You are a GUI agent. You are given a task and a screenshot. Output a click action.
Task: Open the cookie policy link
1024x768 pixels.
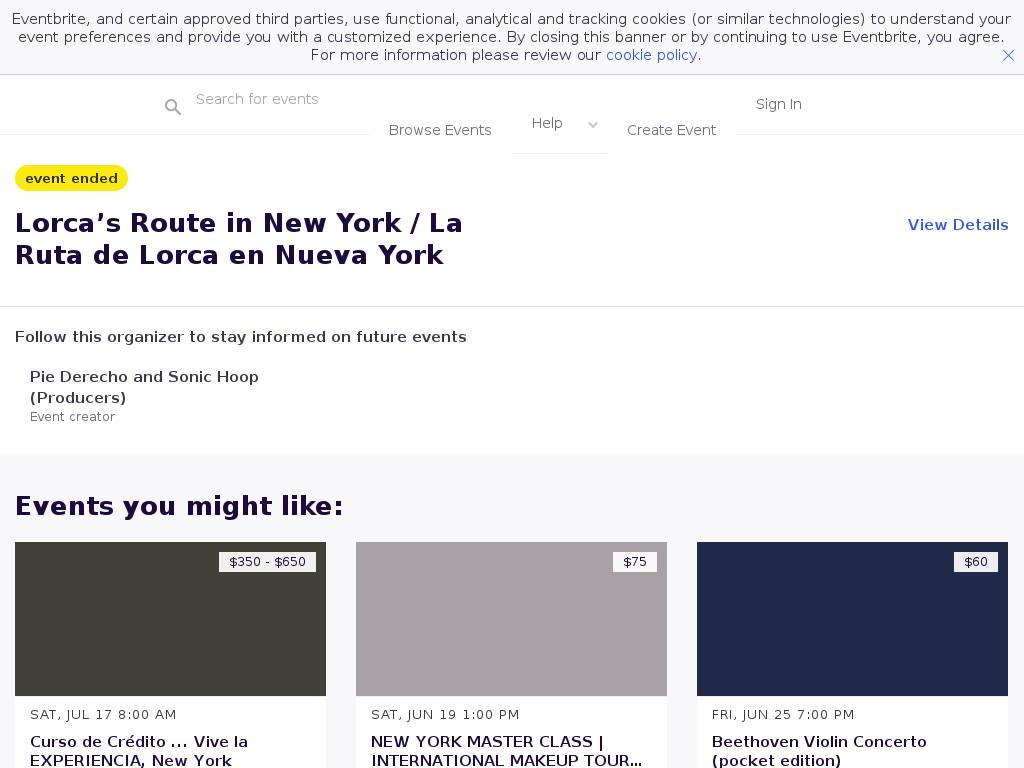pyautogui.click(x=651, y=55)
